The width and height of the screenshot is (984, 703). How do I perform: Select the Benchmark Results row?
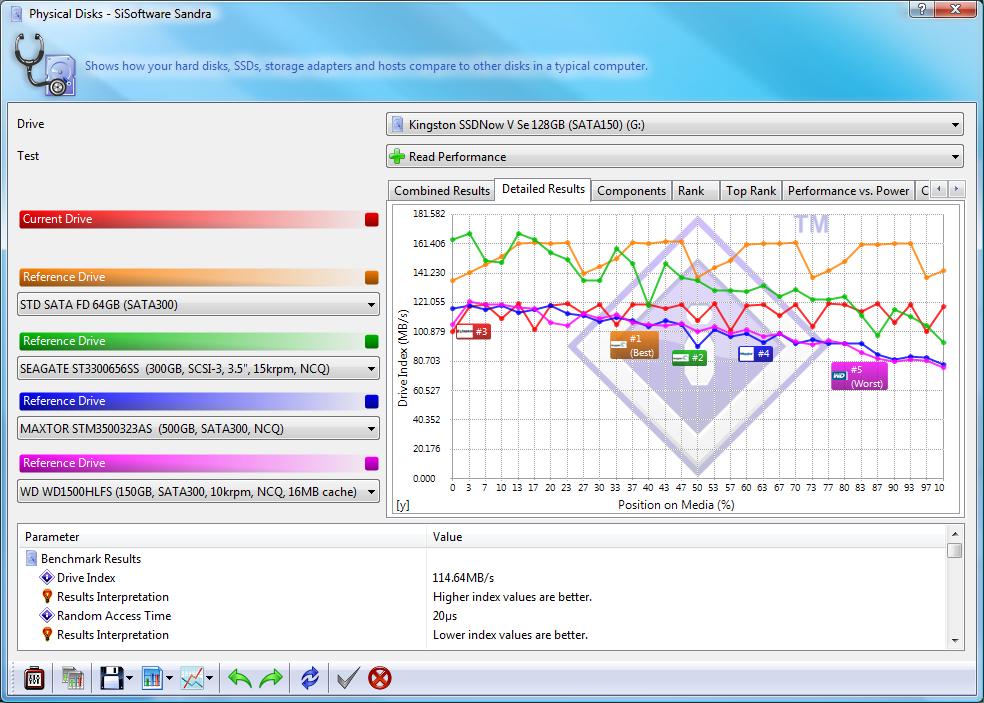coord(482,559)
